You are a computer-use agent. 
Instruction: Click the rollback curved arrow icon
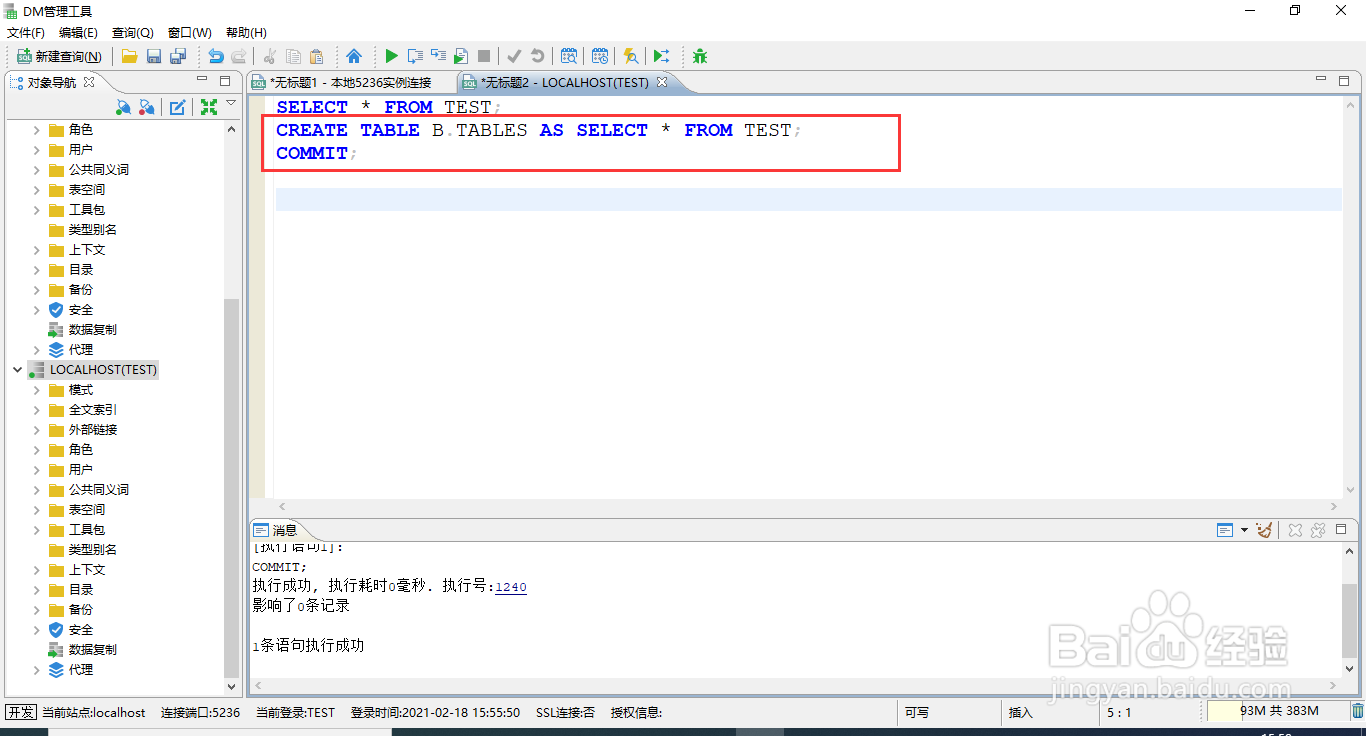pyautogui.click(x=538, y=57)
